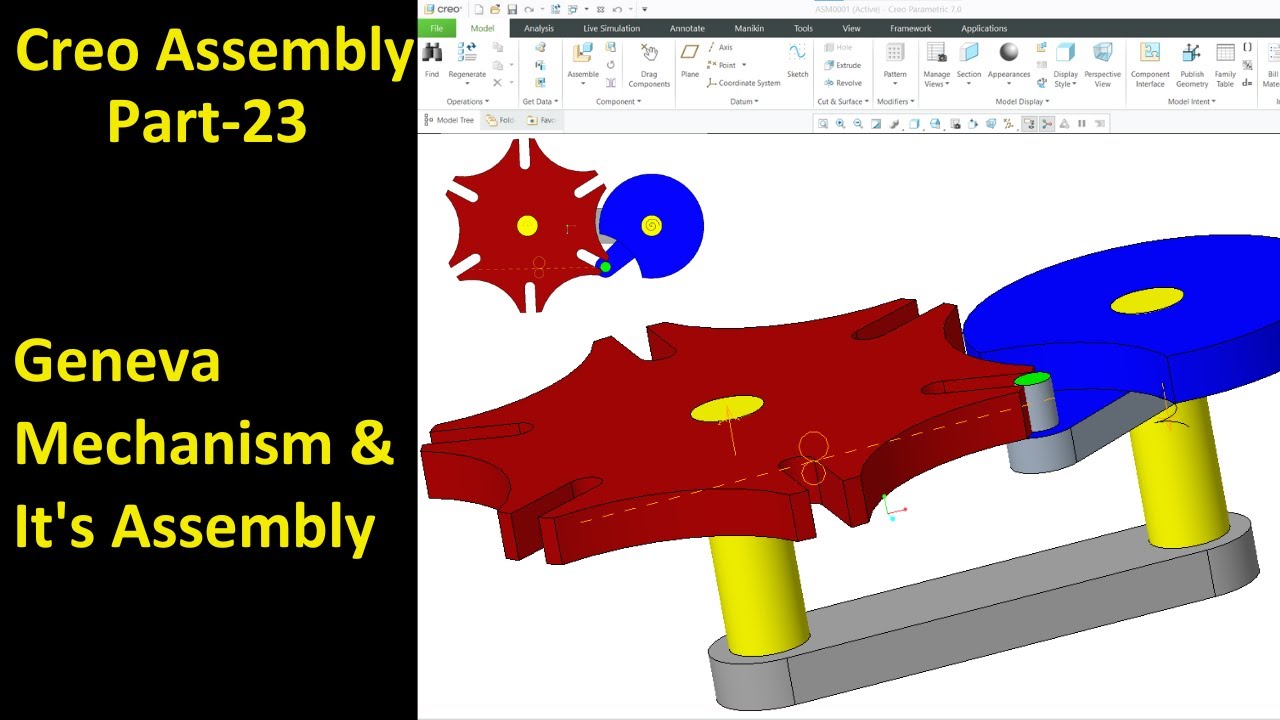Click the Publish Geometry icon
The image size is (1280, 720).
coord(1192,53)
